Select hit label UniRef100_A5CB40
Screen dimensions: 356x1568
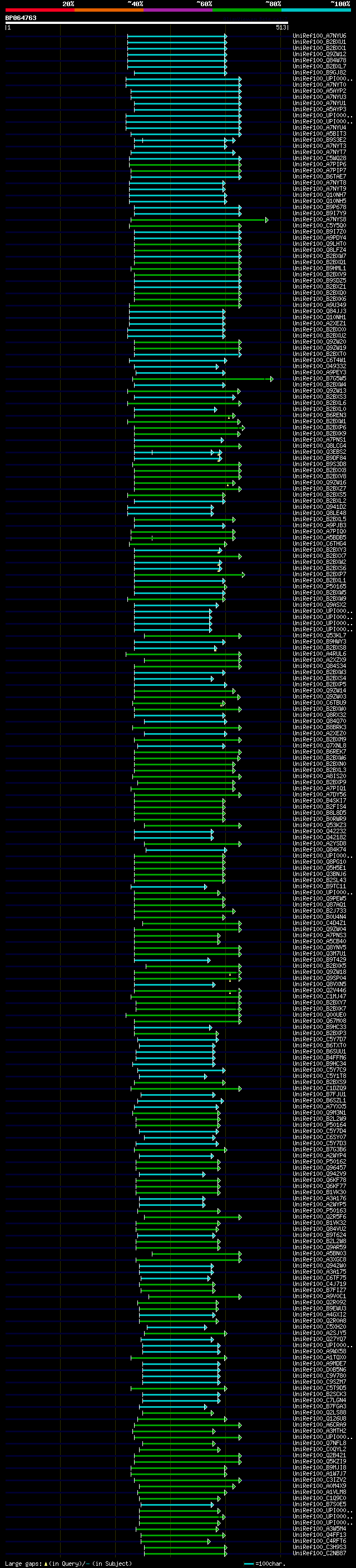[319, 941]
